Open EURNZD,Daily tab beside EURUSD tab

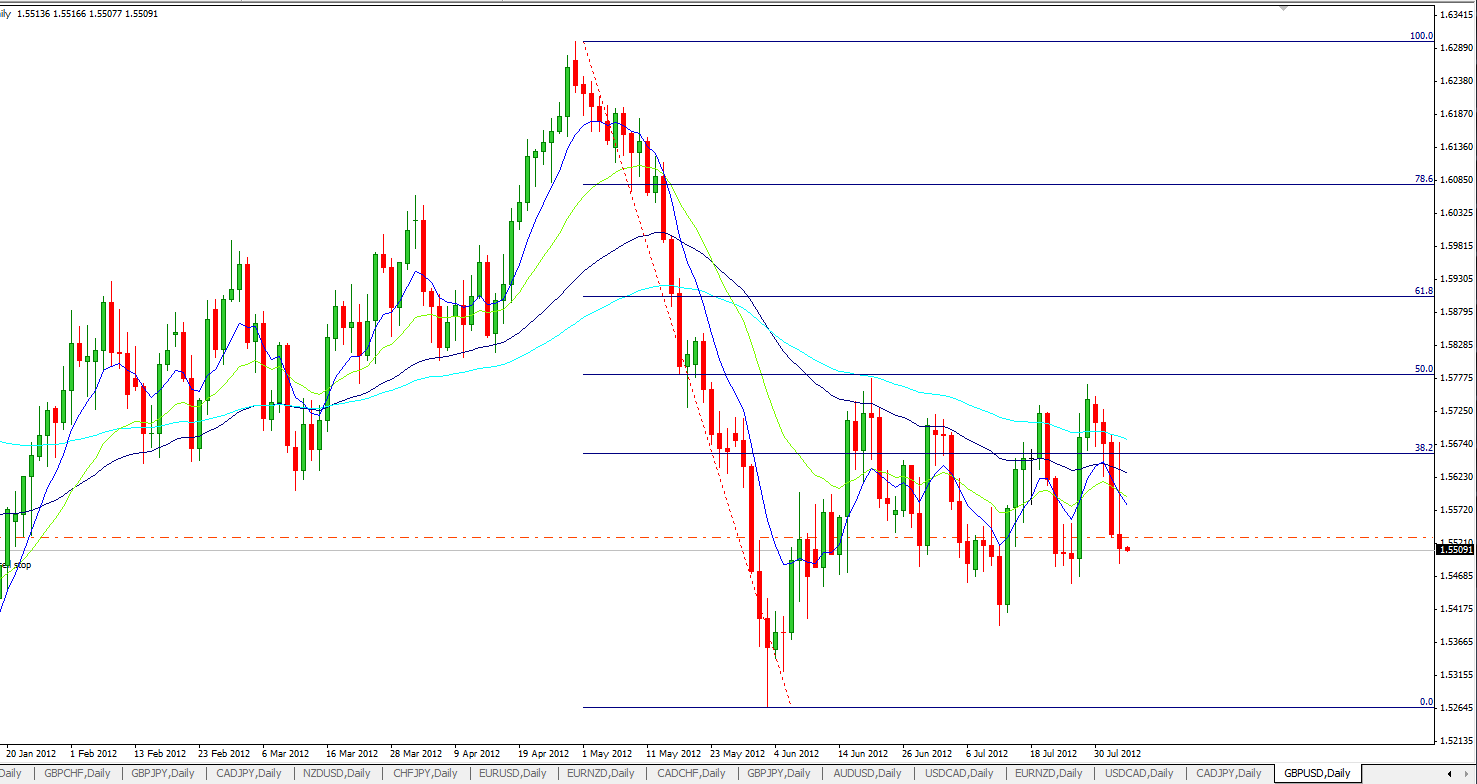[x=602, y=773]
